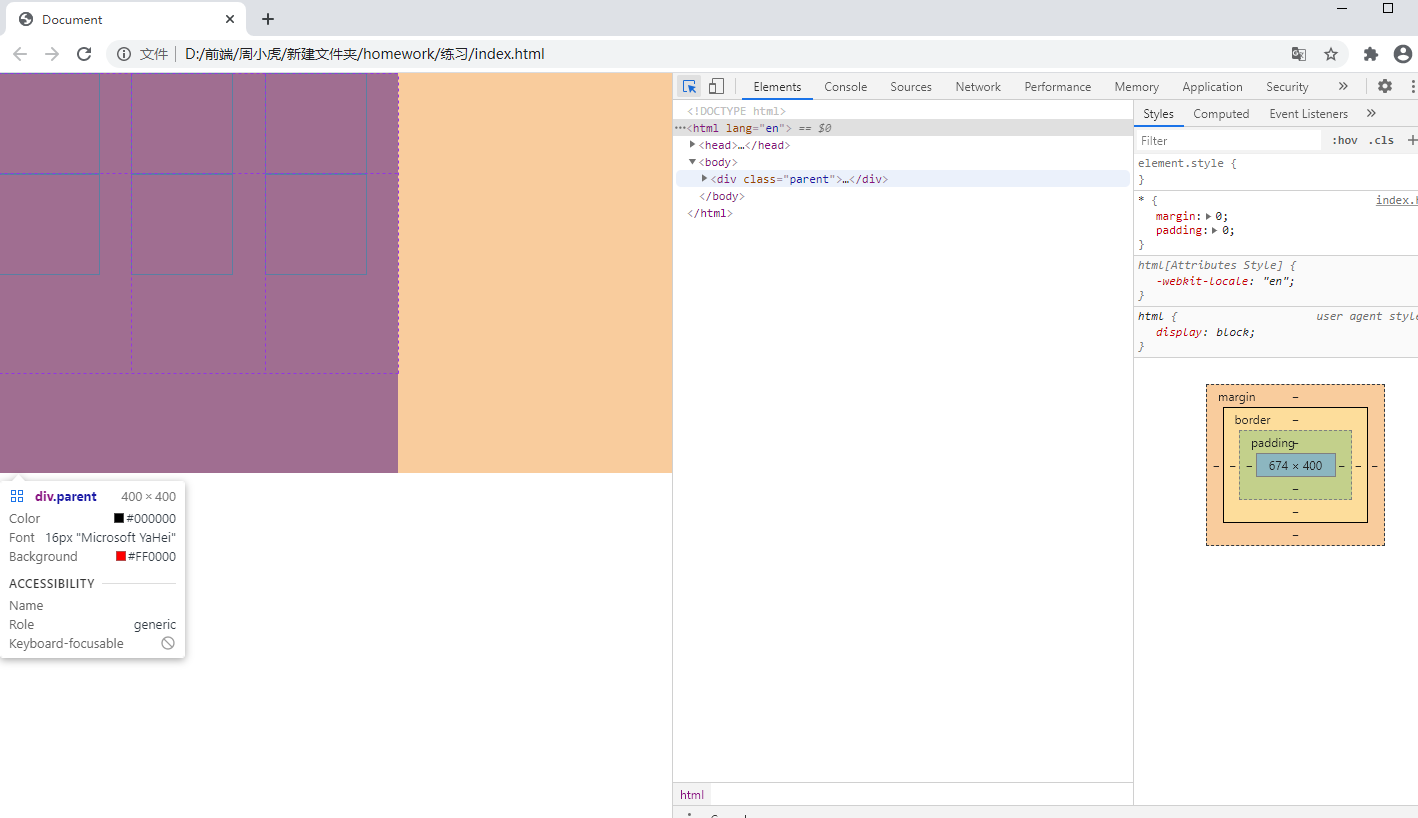Focus the styles Filter input

(1229, 141)
